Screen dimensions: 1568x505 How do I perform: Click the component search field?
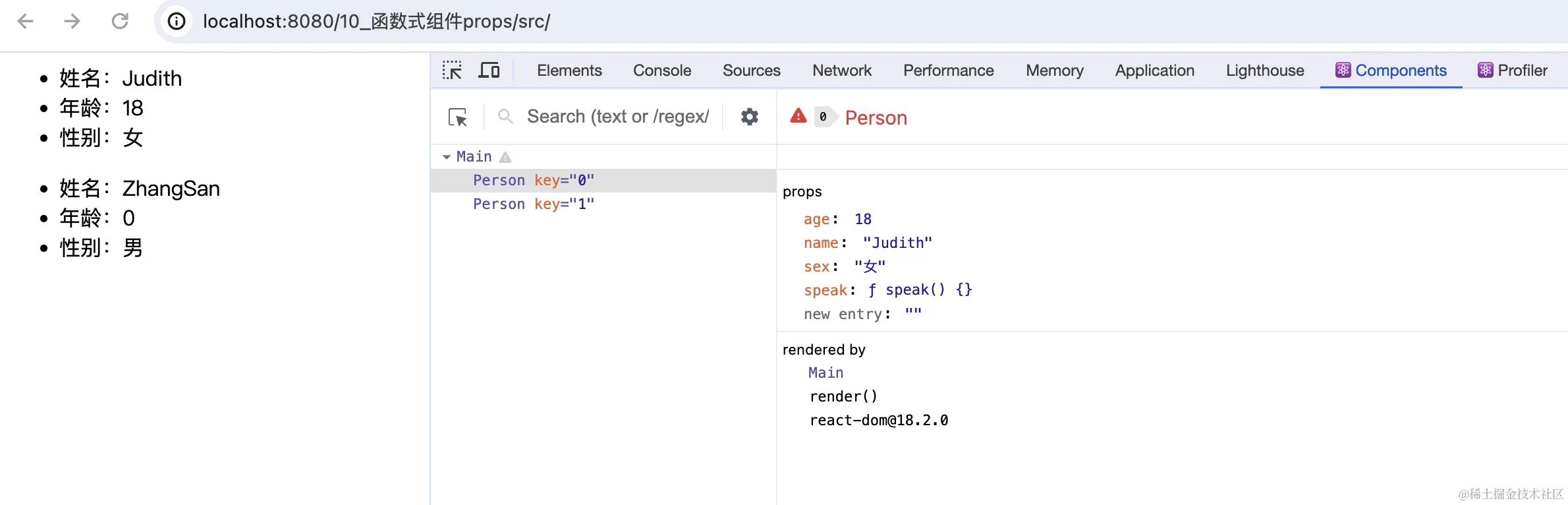617,117
